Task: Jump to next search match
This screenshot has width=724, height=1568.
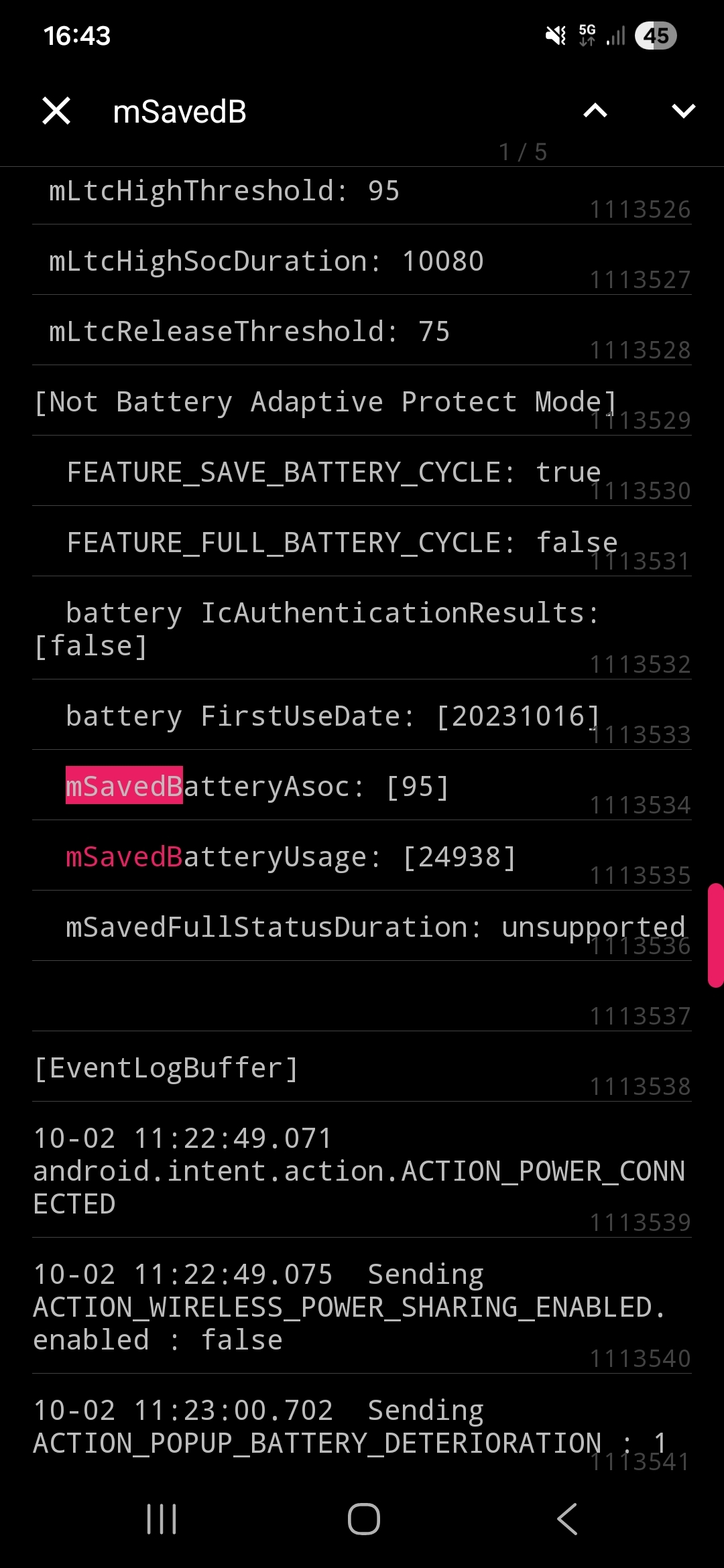Action: pyautogui.click(x=683, y=111)
